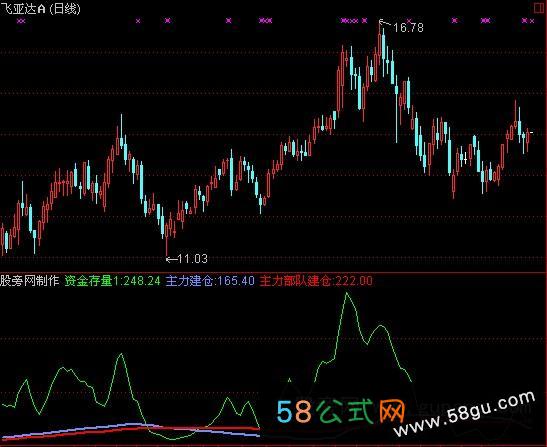
Task: Click the arrow pointing to the 16.78 high
Action: point(385,23)
